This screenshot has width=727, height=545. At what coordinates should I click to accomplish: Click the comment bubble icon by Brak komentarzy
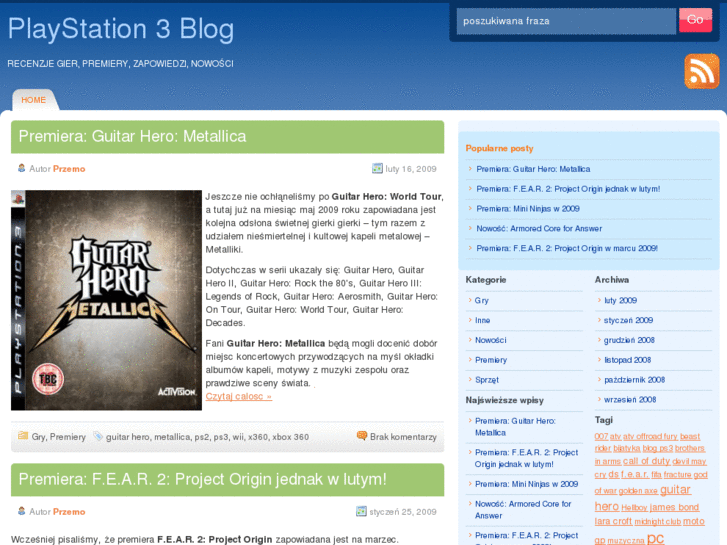point(362,436)
